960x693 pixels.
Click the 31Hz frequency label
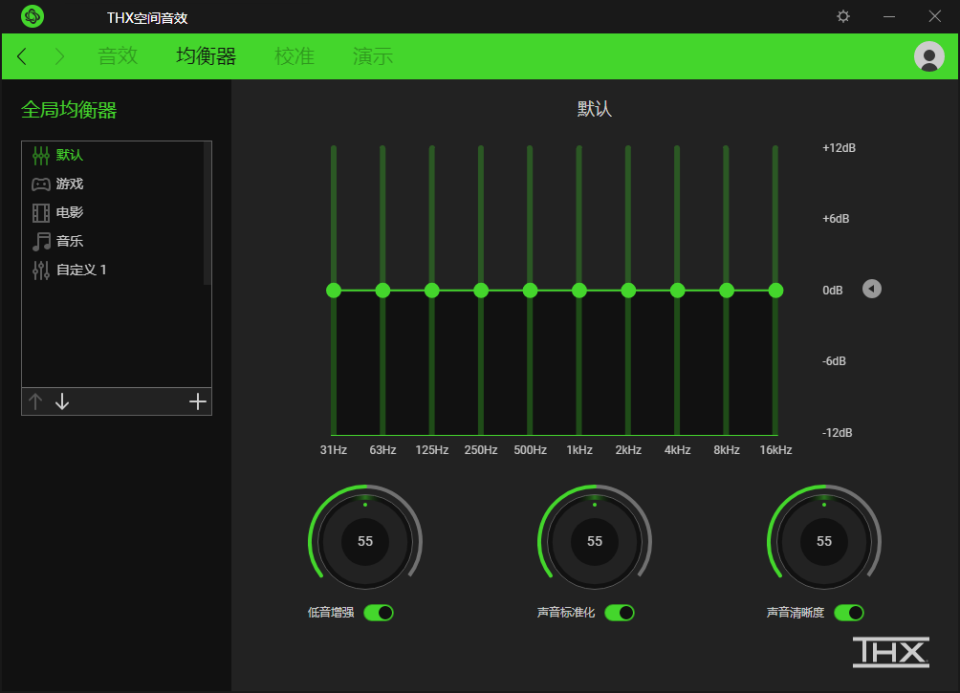pyautogui.click(x=334, y=450)
